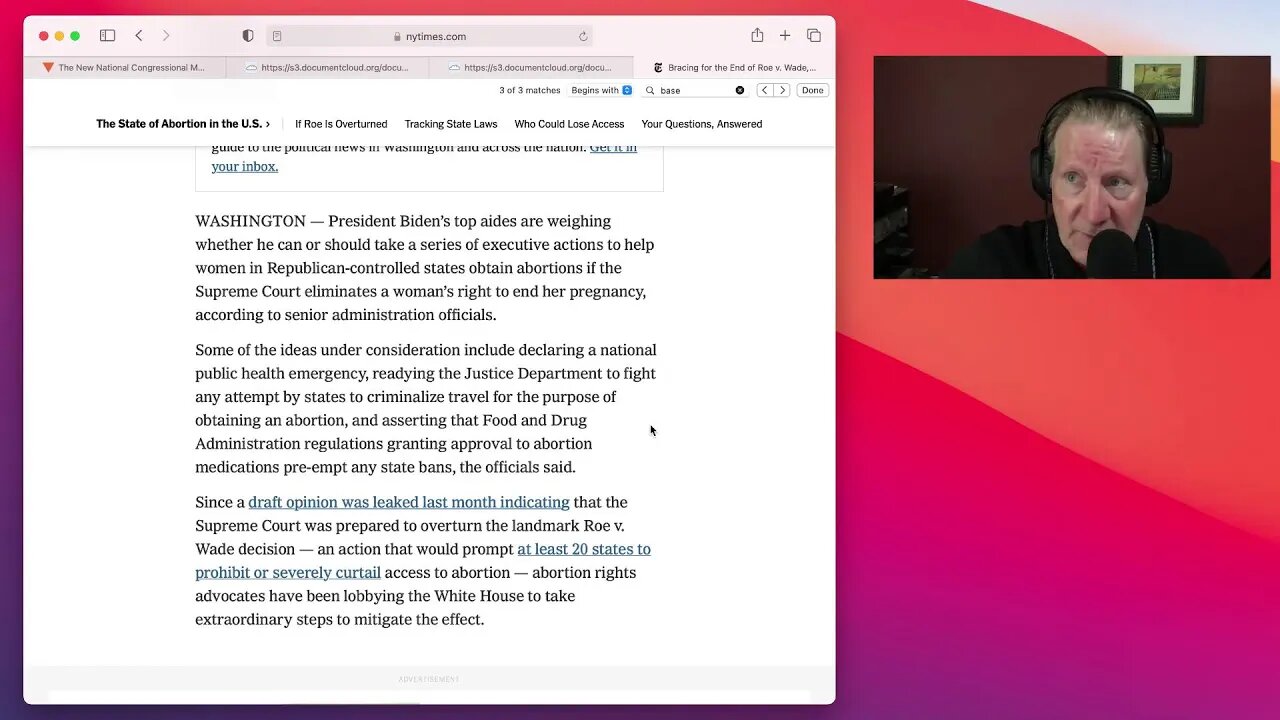Viewport: 1280px width, 720px height.
Task: Switch to The New National Congressional tab
Action: coord(124,68)
